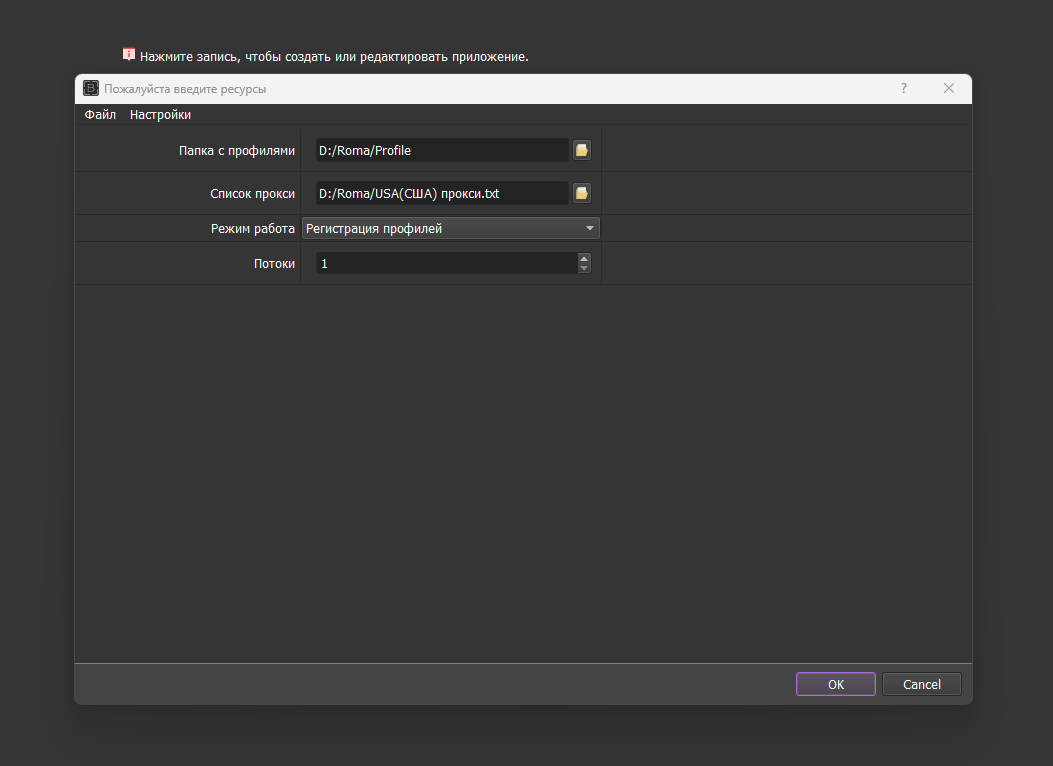
Task: Click browse icon next to Список прокси
Action: pyautogui.click(x=582, y=193)
